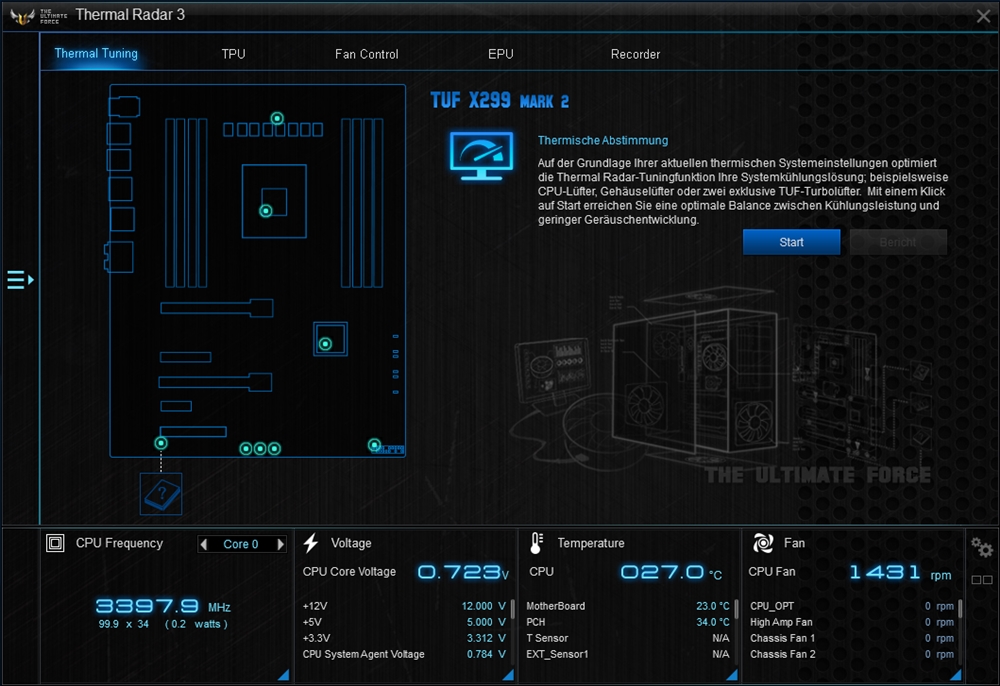
Task: Select the sensor marker at motherboard's bottom-right corner
Action: pos(374,445)
